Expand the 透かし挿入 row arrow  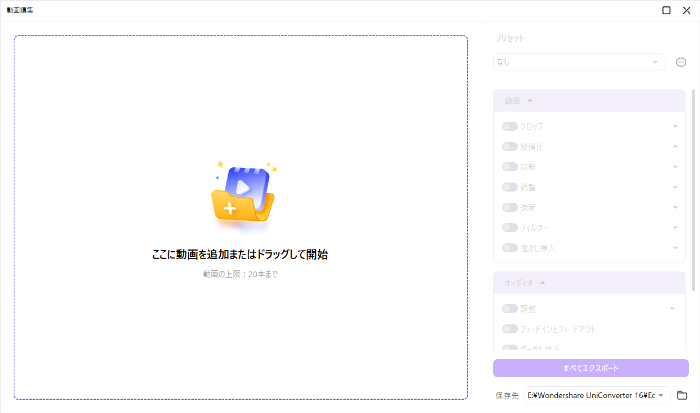point(675,248)
